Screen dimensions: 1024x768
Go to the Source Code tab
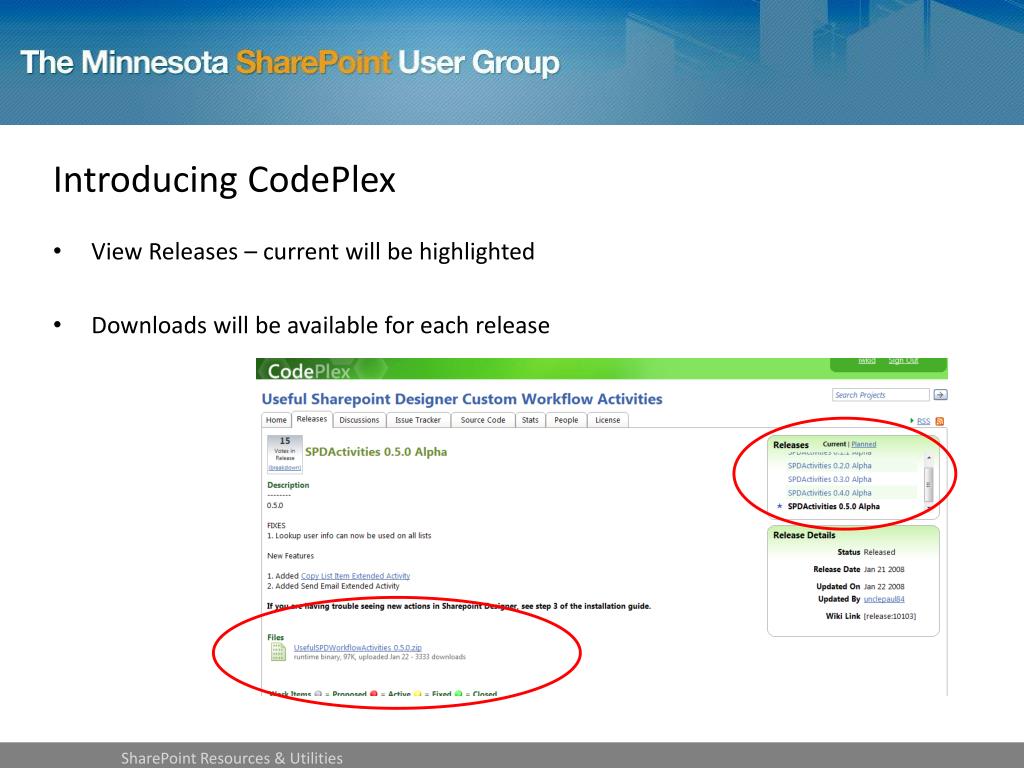[483, 420]
